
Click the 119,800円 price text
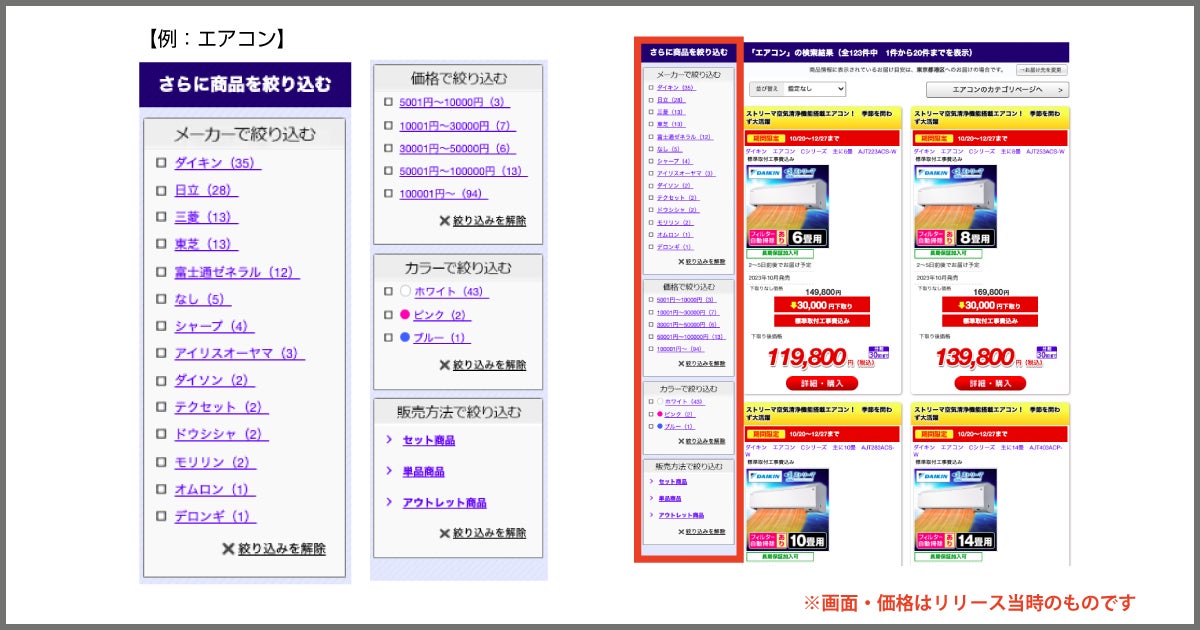[808, 358]
